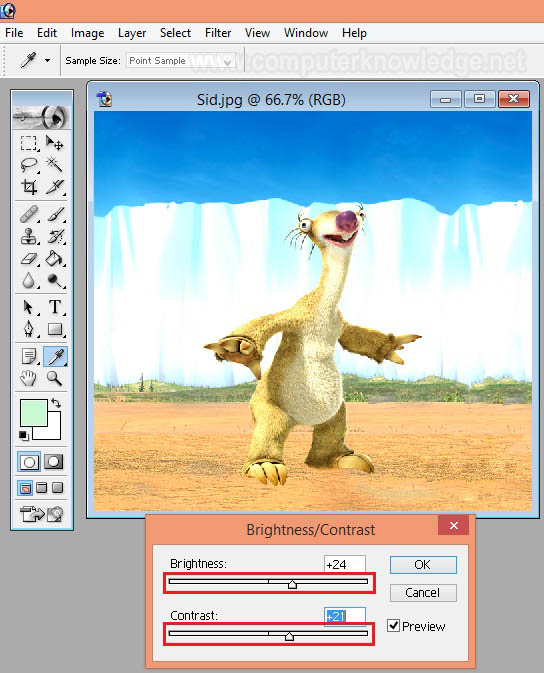544x673 pixels.
Task: Select the Blur tool
Action: 29,281
